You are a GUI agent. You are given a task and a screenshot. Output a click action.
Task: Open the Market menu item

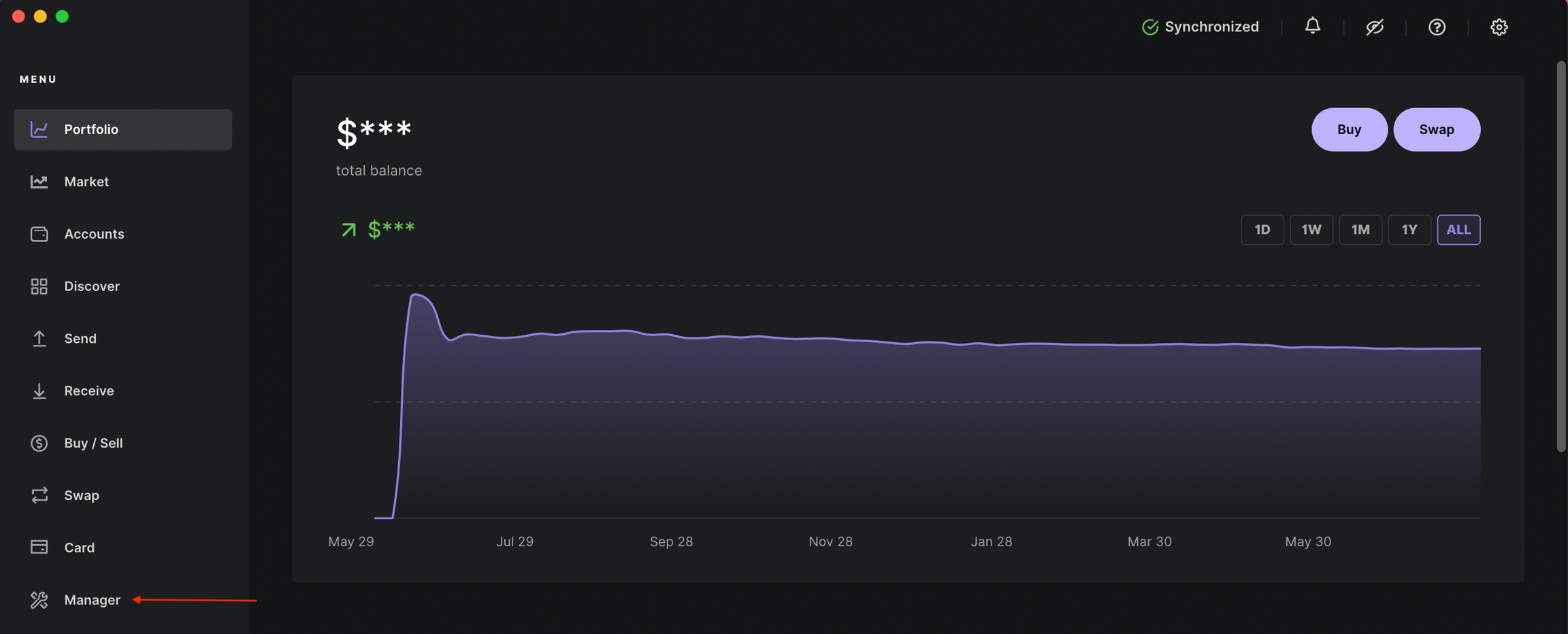click(86, 182)
